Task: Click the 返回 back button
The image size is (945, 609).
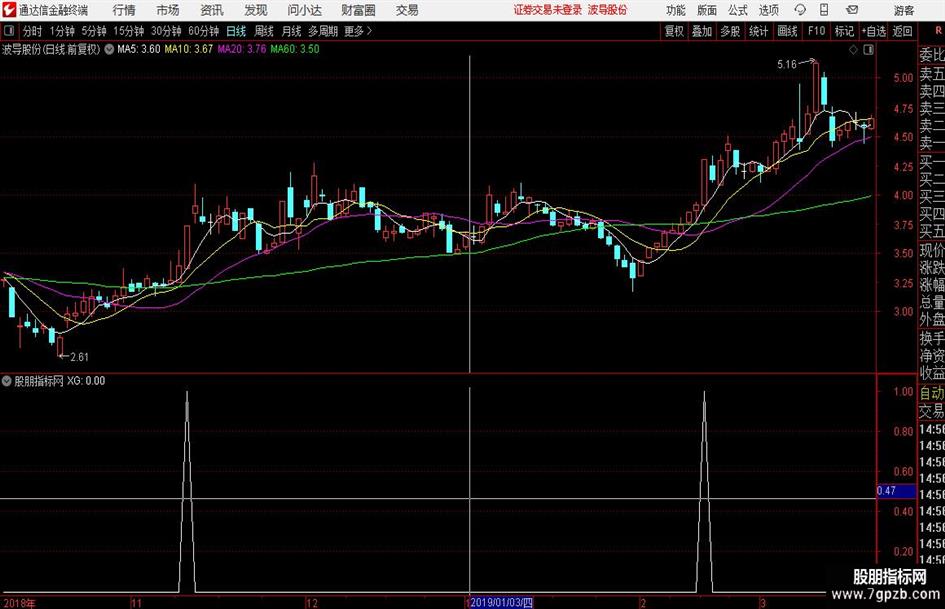Action: point(902,31)
